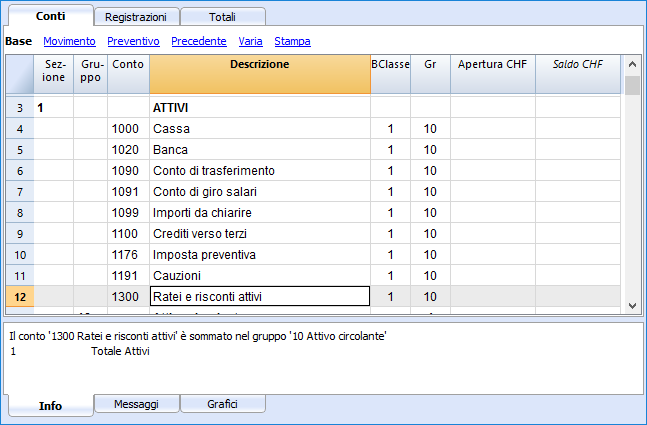Click the scrollbar down arrow
The image size is (647, 425).
point(632,305)
